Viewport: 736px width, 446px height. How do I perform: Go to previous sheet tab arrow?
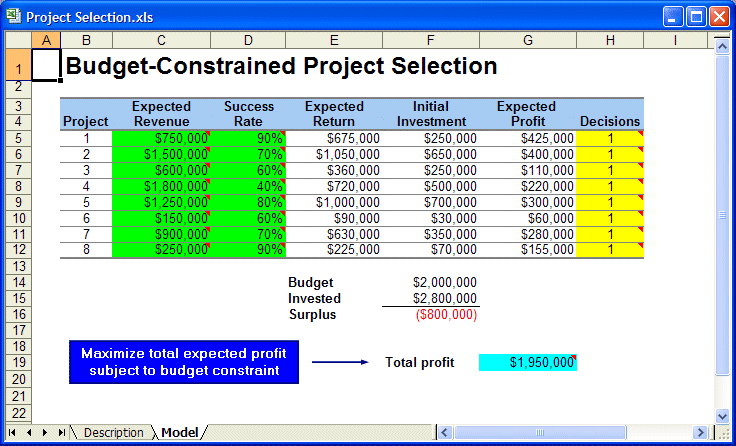(29, 432)
